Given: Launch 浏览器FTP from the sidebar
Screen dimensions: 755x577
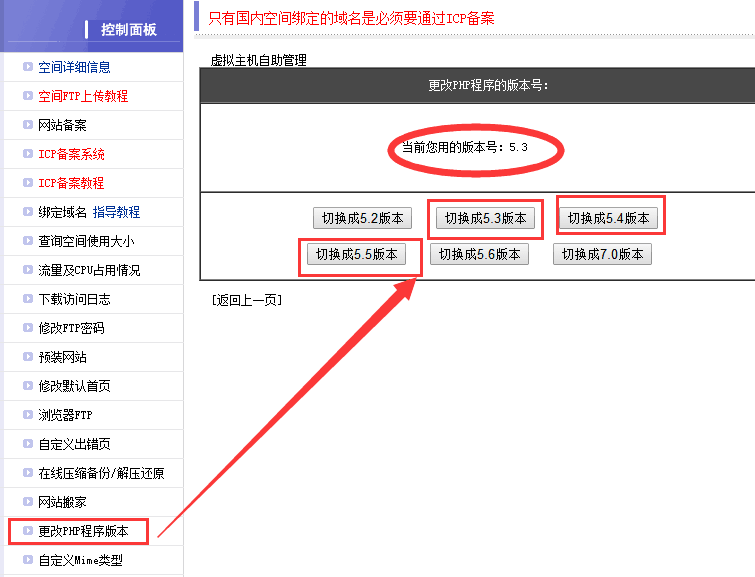Looking at the screenshot, I should 65,415.
